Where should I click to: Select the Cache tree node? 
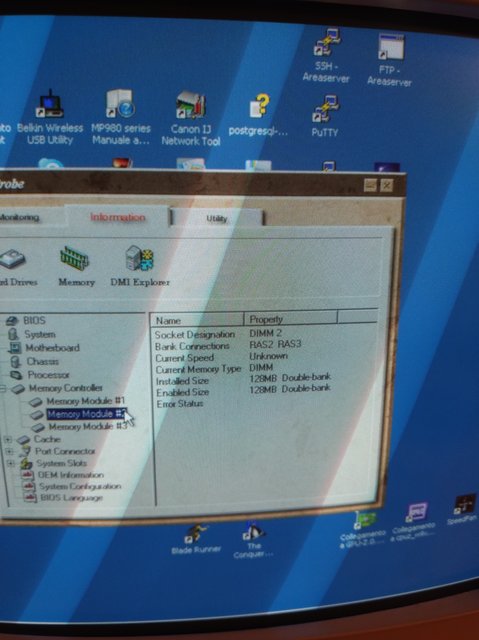pos(47,439)
